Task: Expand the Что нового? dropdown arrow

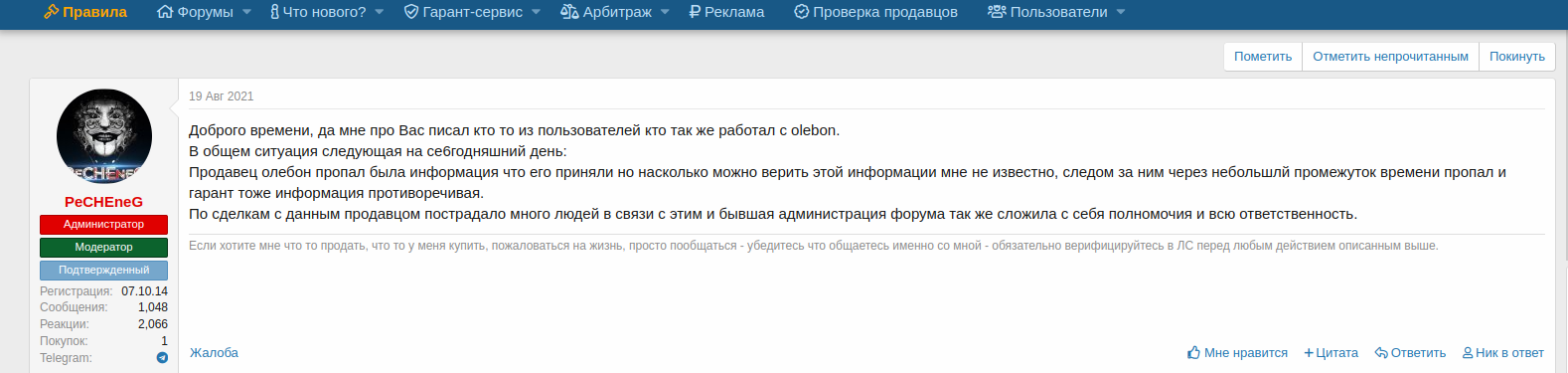Action: point(379,12)
